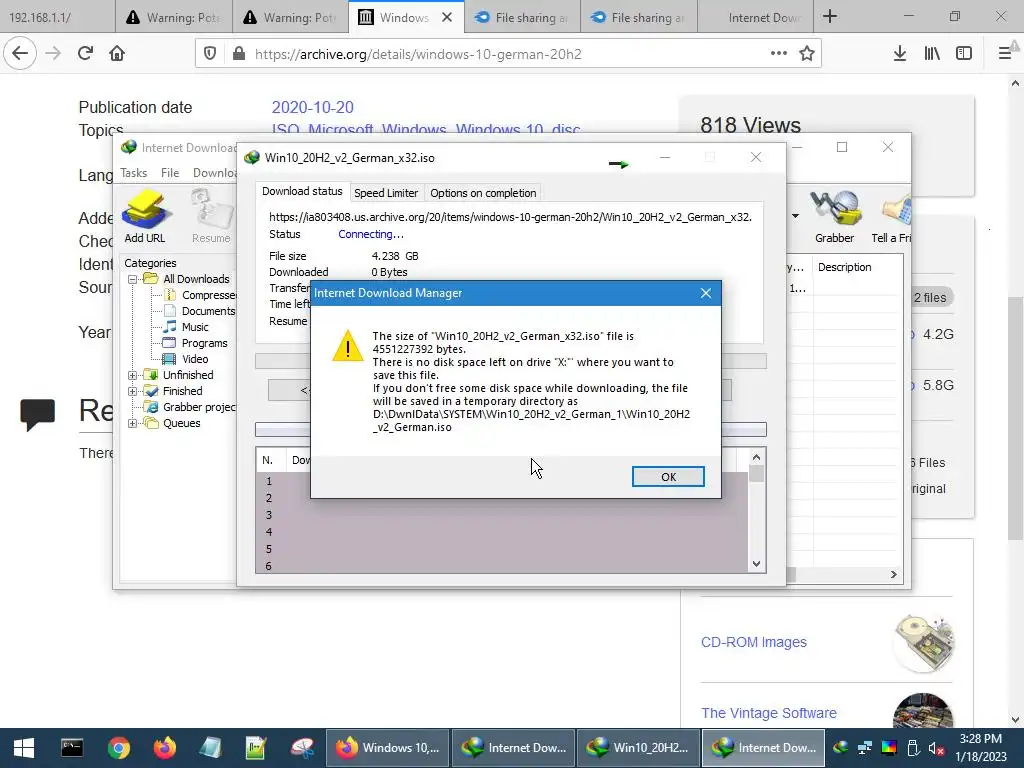Screen dimensions: 1024x768
Task: Switch to the Internet Download browser tab
Action: click(x=756, y=17)
